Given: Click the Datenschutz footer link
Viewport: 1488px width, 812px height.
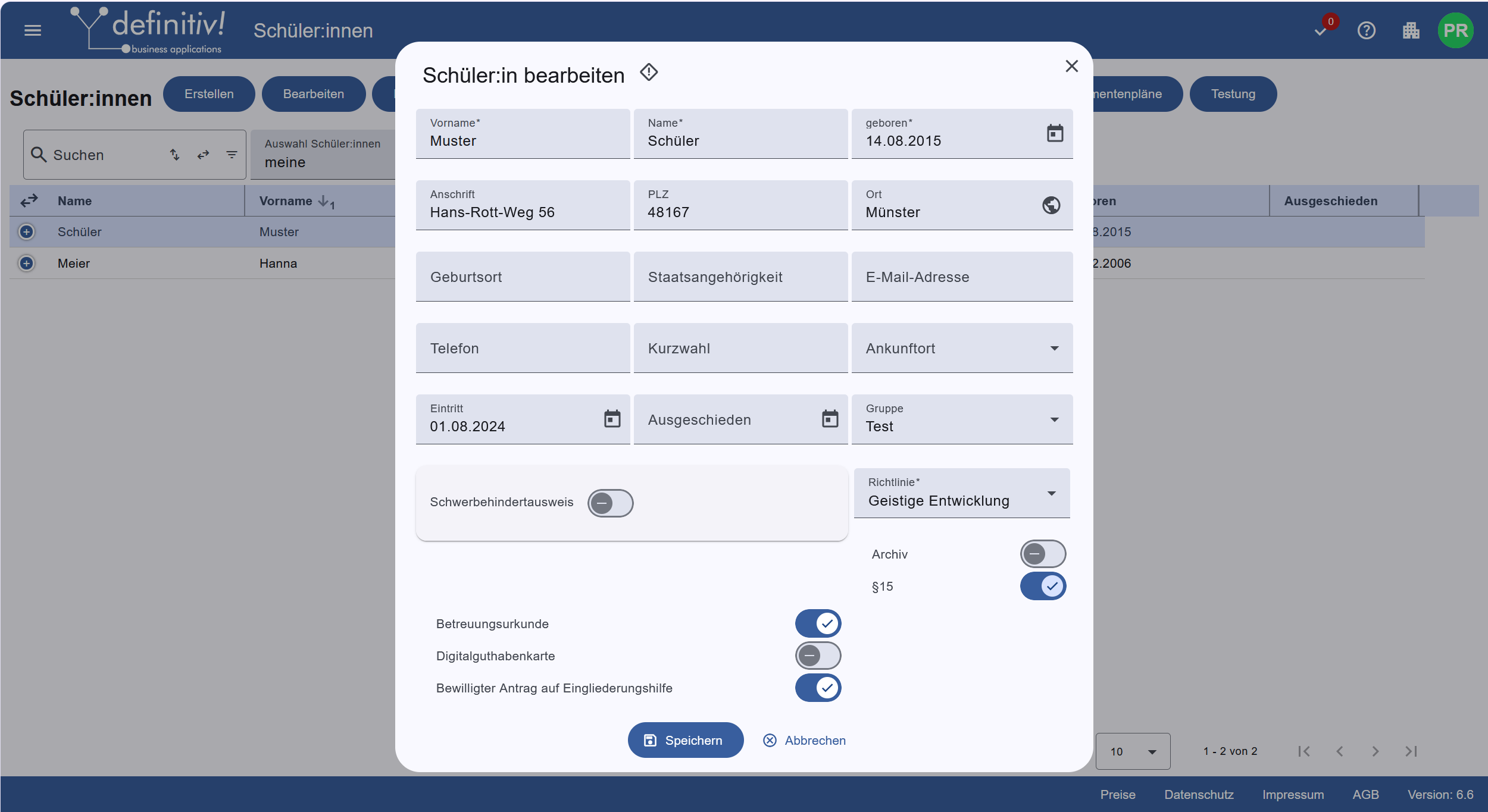Looking at the screenshot, I should click(1199, 795).
